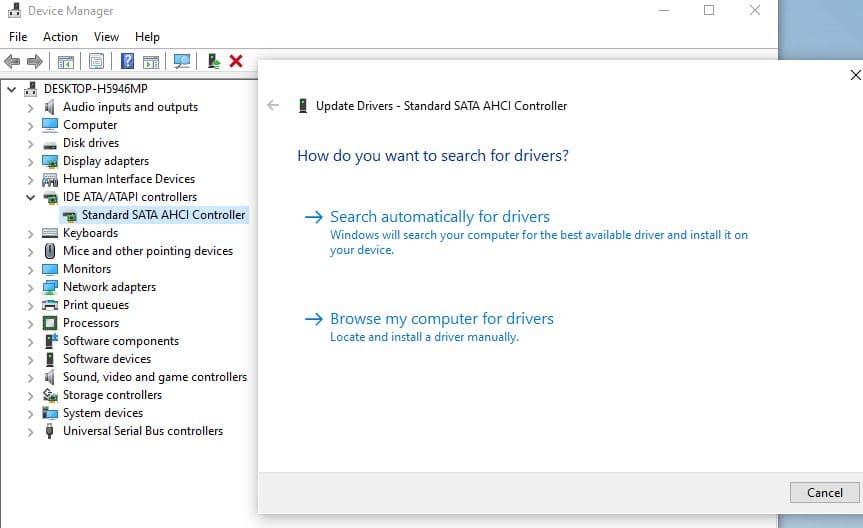Expand Sound, video and game controllers chevron

30,378
